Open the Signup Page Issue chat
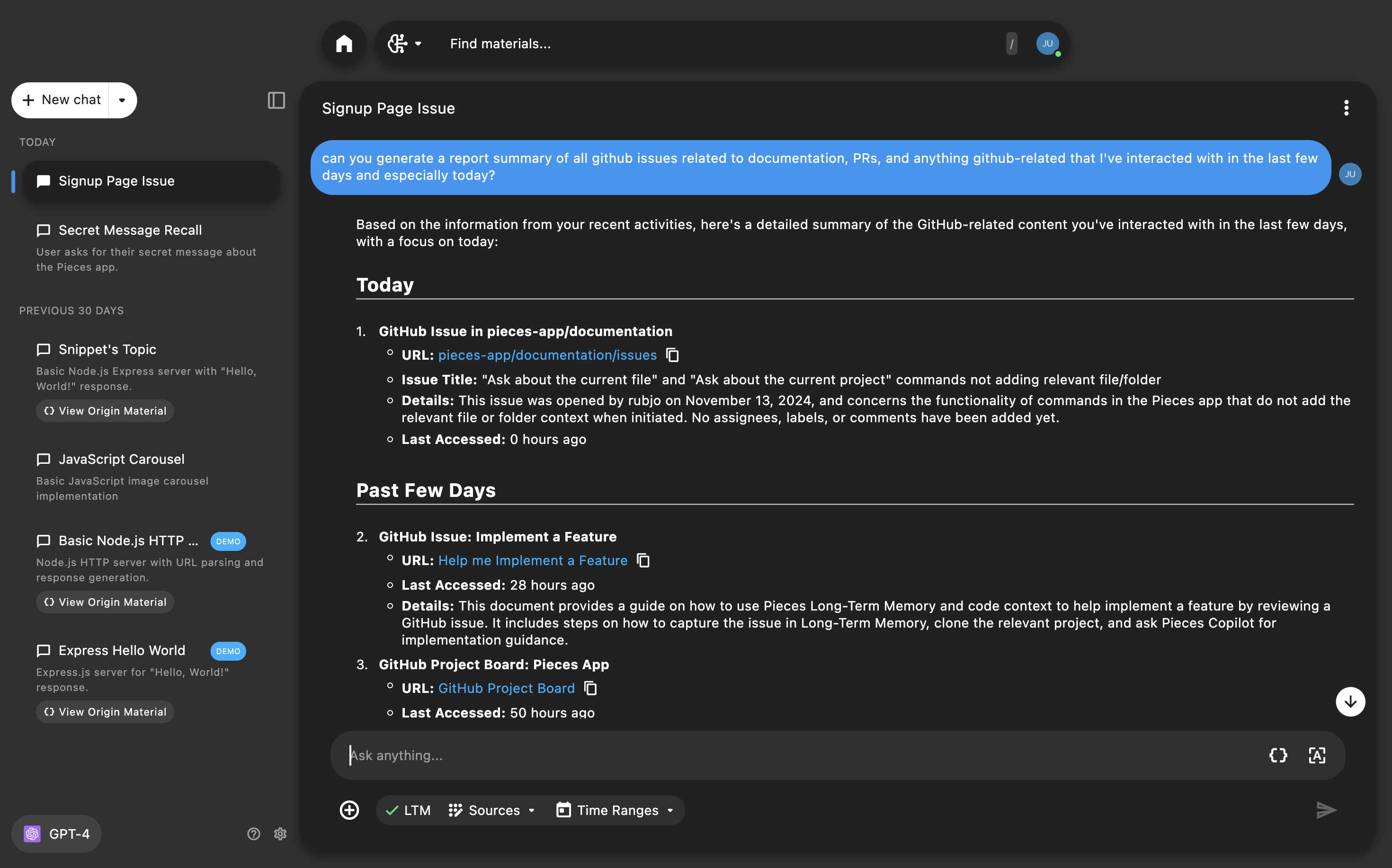1392x868 pixels. (152, 181)
